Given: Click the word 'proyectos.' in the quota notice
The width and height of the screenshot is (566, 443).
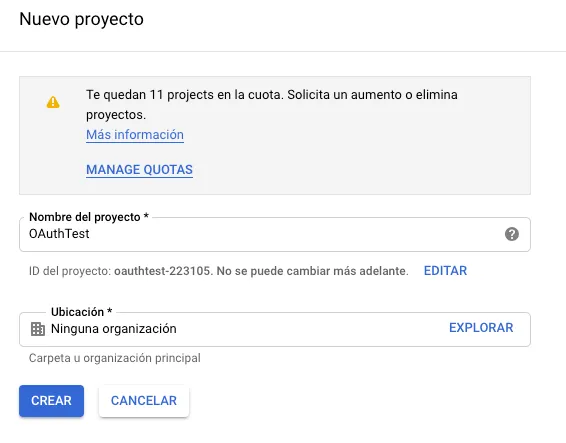Looking at the screenshot, I should tap(116, 115).
